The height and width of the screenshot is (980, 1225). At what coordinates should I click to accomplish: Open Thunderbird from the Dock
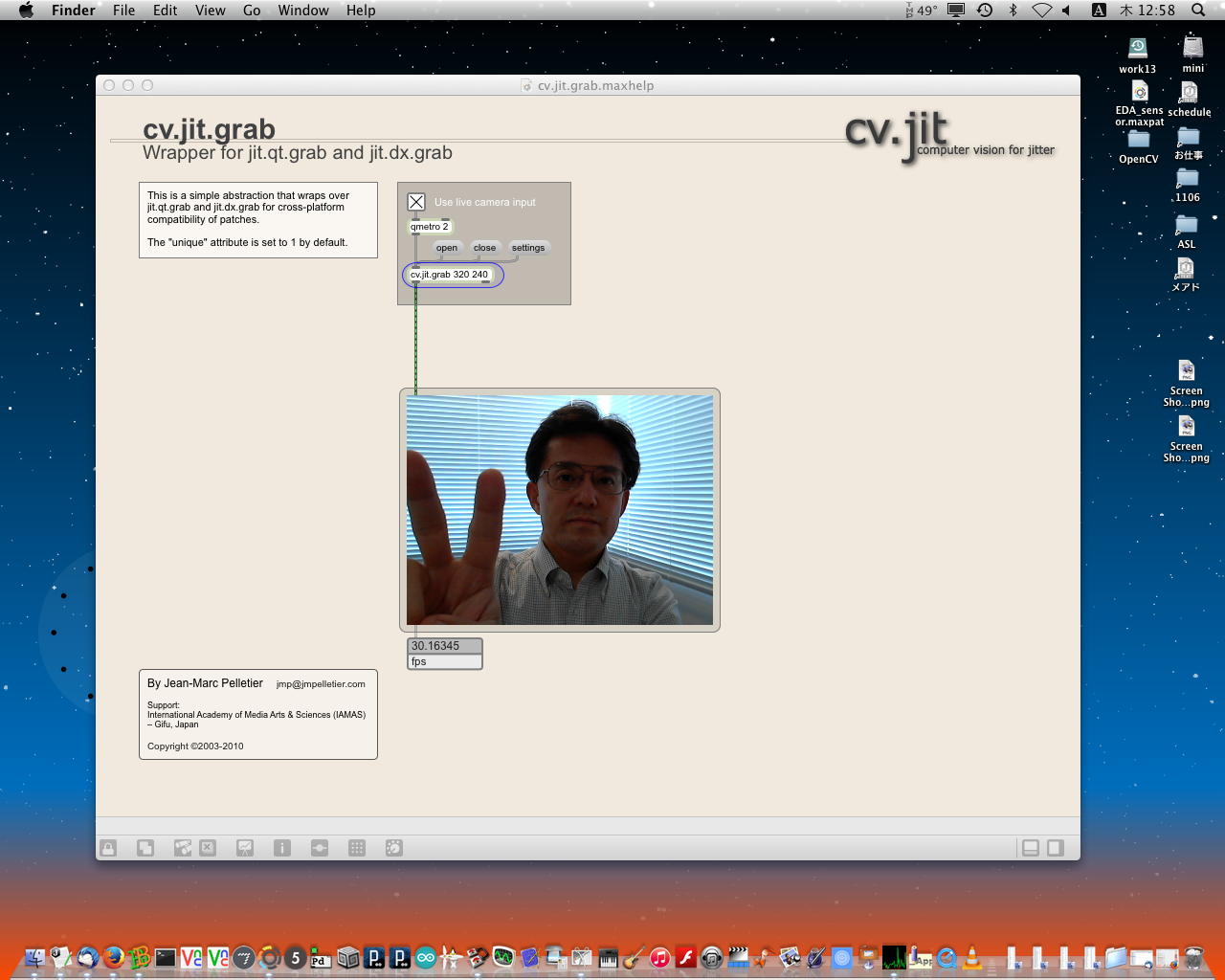coord(88,956)
